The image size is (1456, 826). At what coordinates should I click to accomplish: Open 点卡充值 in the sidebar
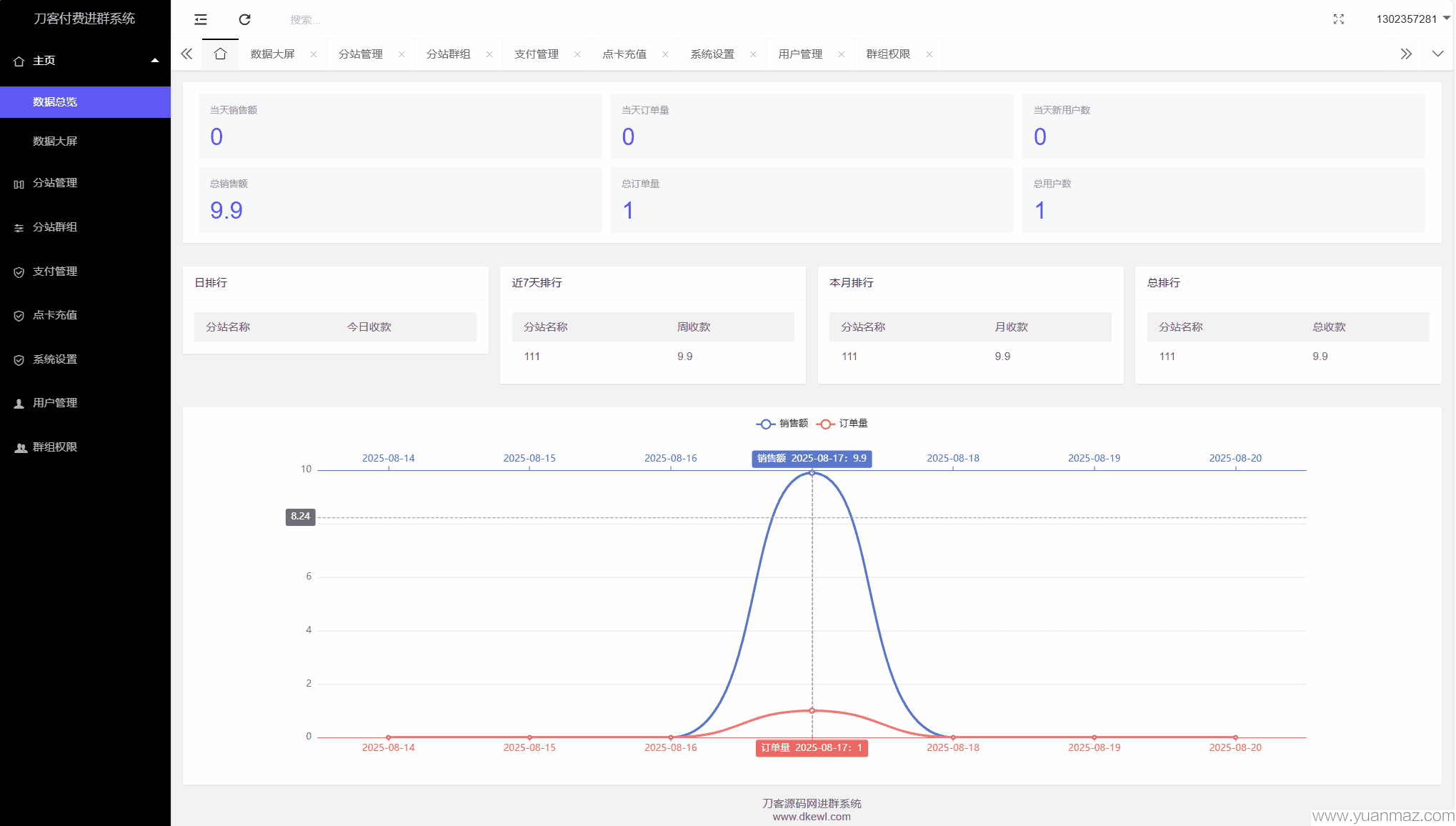85,315
